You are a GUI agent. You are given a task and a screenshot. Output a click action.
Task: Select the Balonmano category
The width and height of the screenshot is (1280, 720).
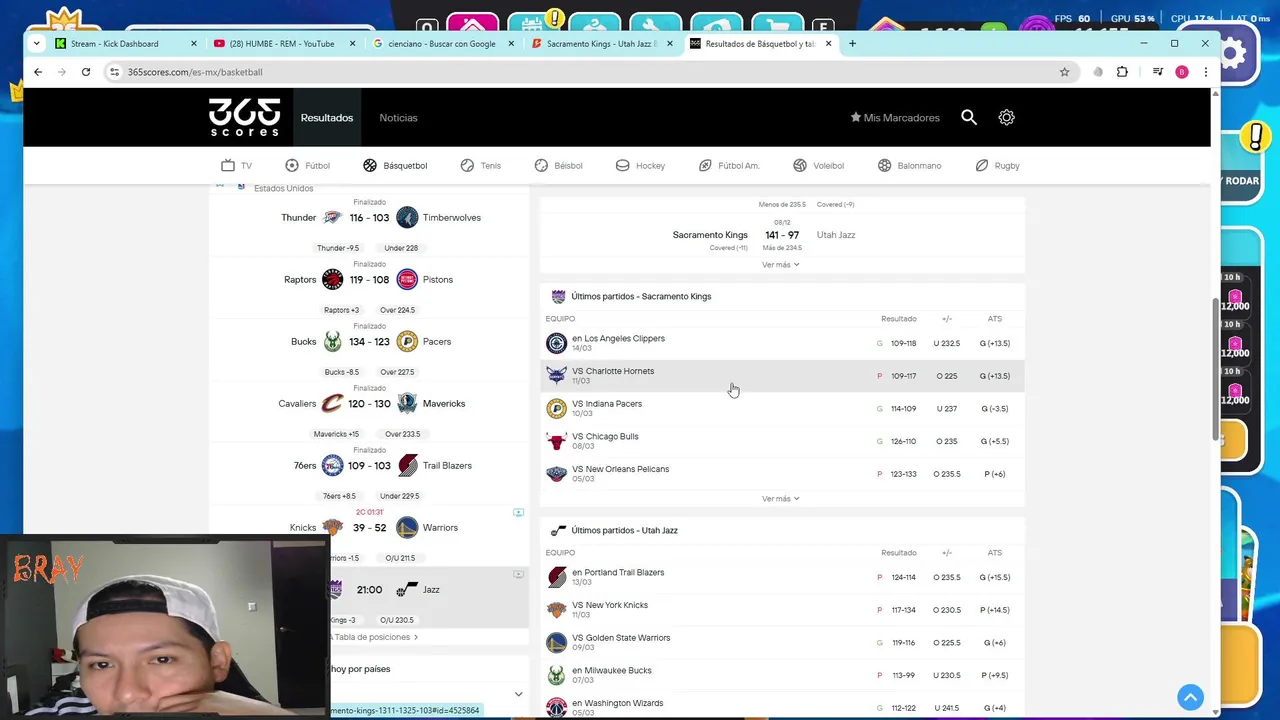(909, 165)
